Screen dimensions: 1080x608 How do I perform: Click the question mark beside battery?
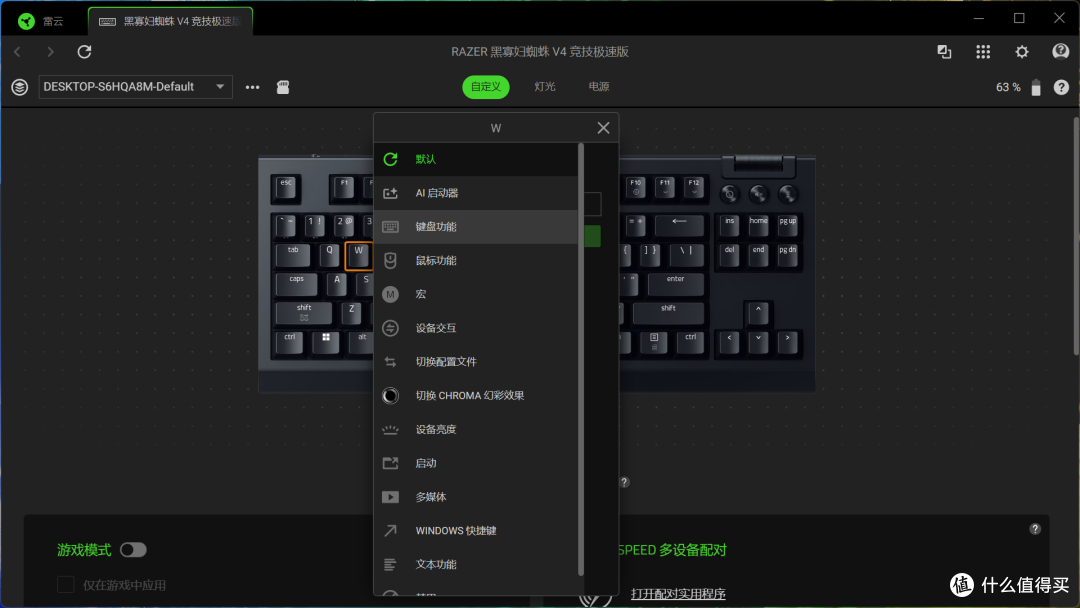point(1061,87)
